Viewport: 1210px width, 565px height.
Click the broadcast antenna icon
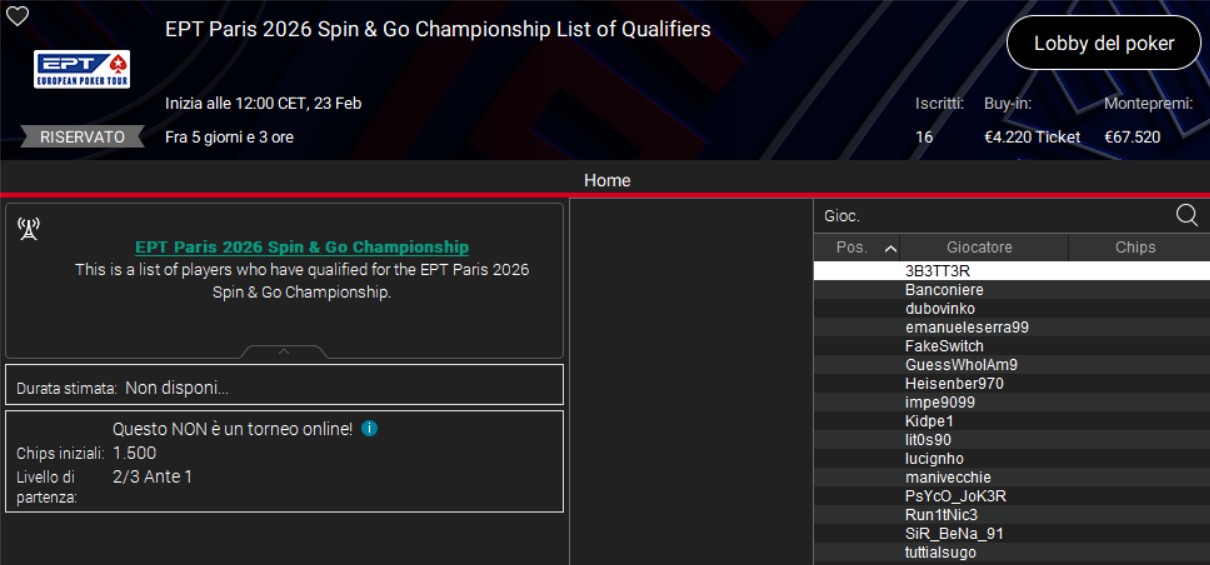pos(28,229)
